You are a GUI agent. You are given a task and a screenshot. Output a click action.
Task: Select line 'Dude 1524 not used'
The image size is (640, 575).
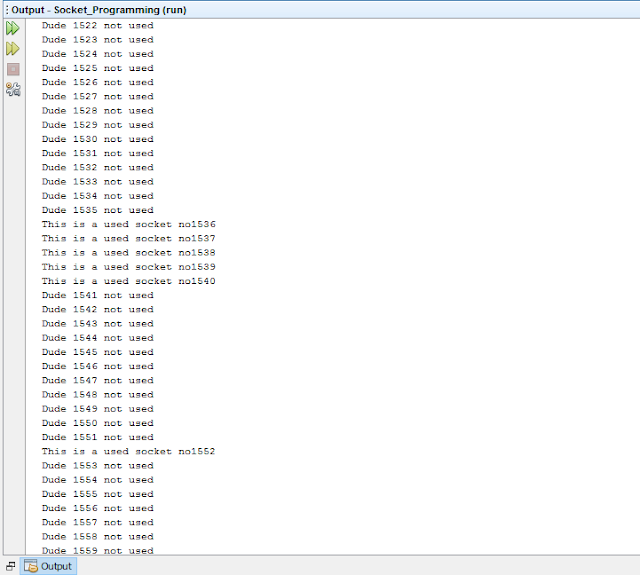[x=98, y=54]
